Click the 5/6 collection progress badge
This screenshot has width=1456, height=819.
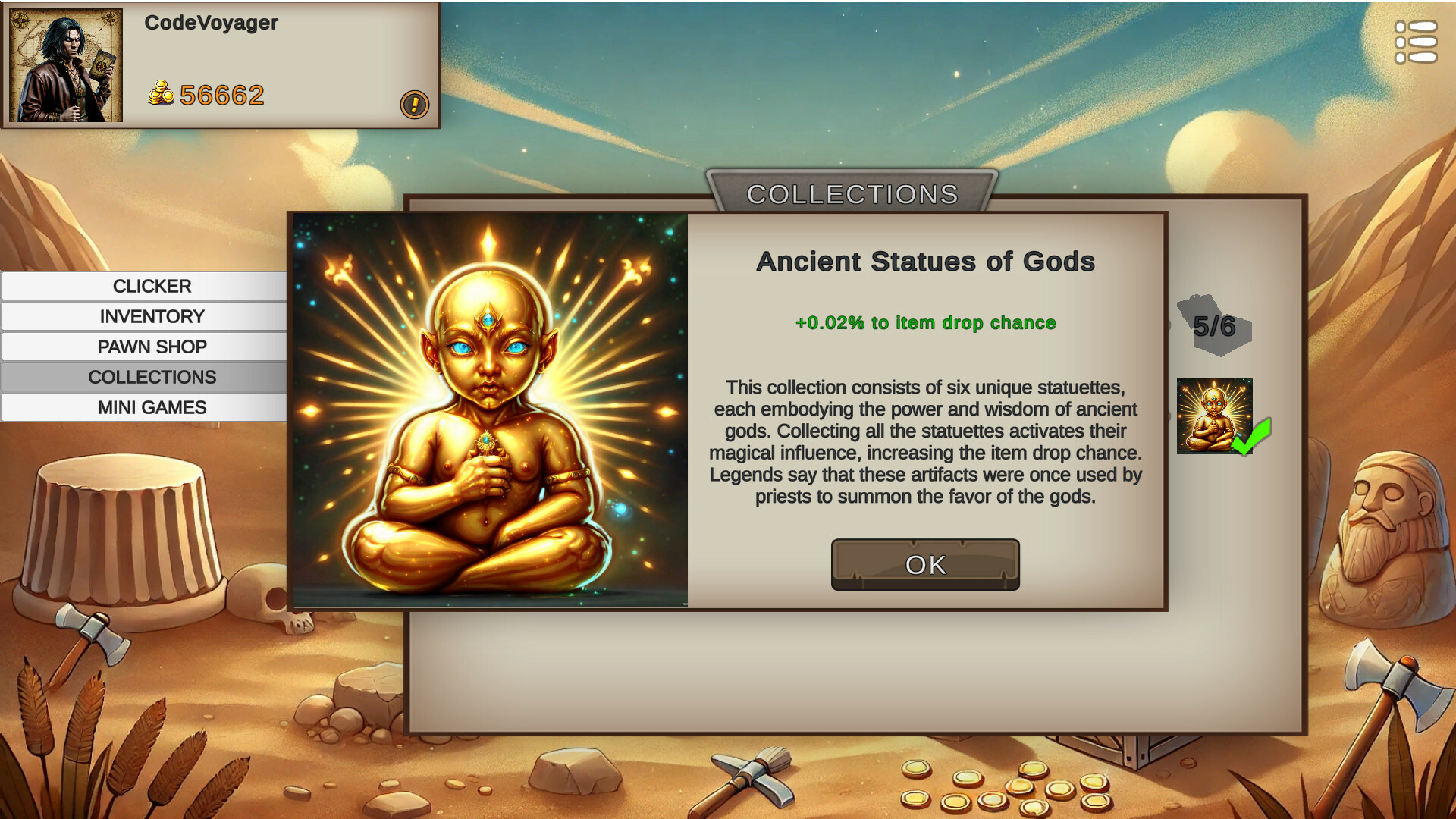1214,326
